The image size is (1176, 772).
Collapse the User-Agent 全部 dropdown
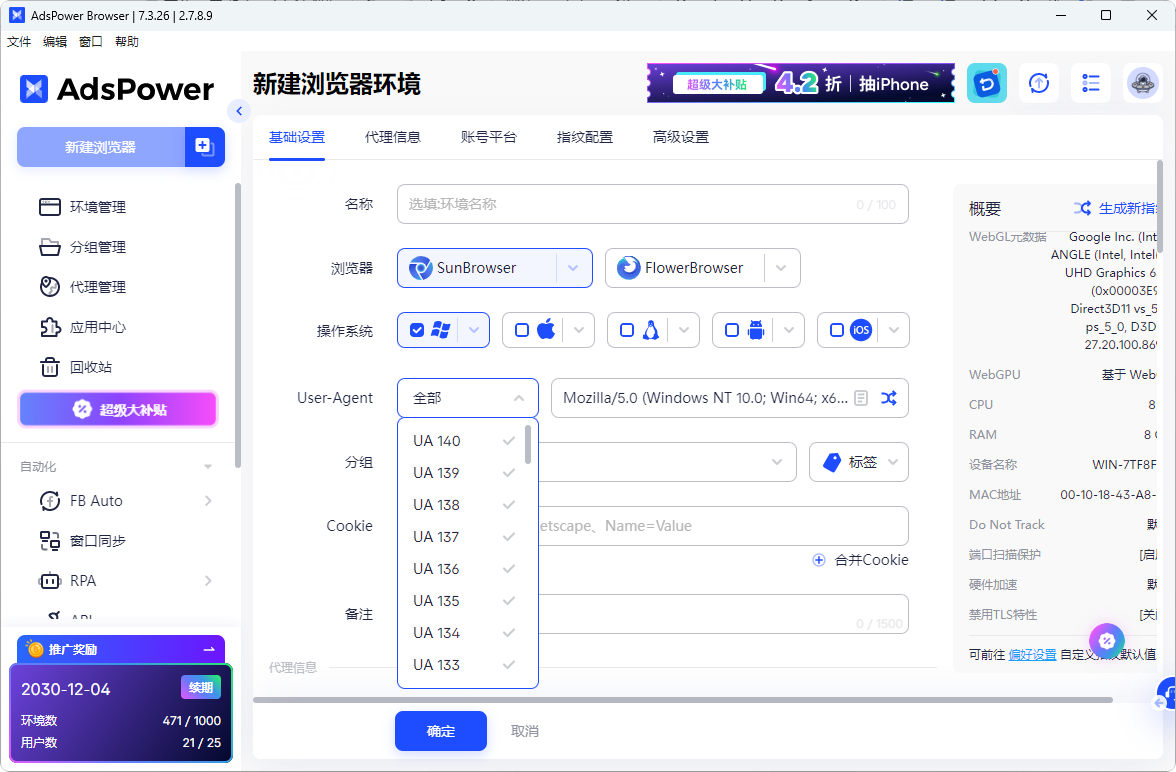coord(468,398)
